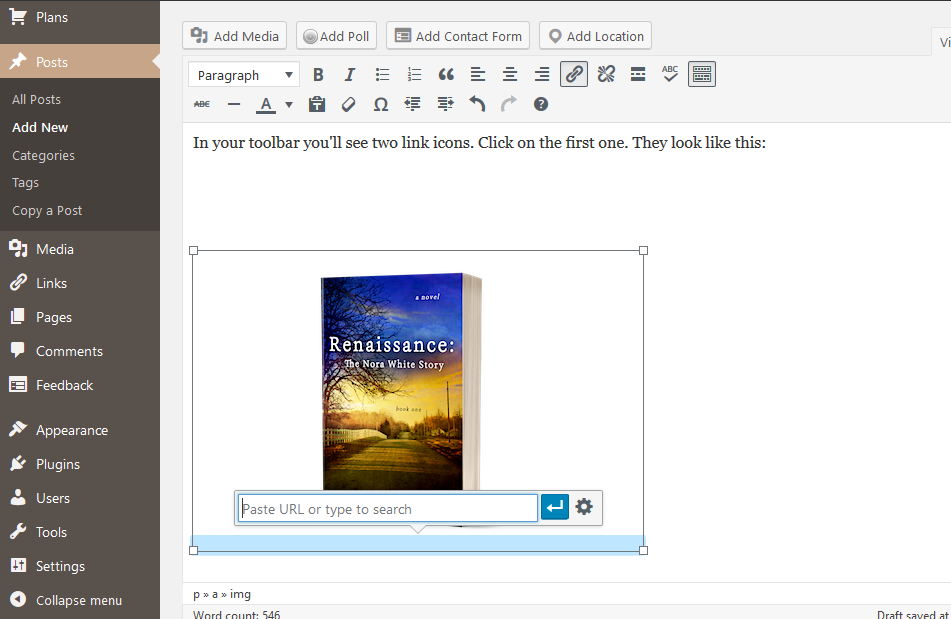The image size is (951, 619).
Task: Apply the current text color swatch
Action: [x=266, y=104]
